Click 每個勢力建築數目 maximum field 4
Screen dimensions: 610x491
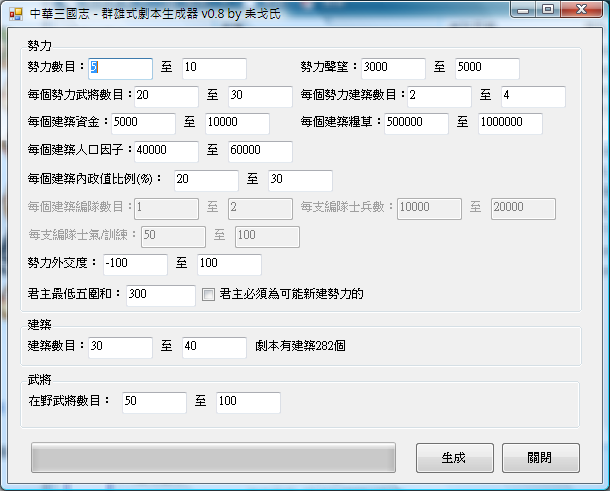(x=533, y=96)
